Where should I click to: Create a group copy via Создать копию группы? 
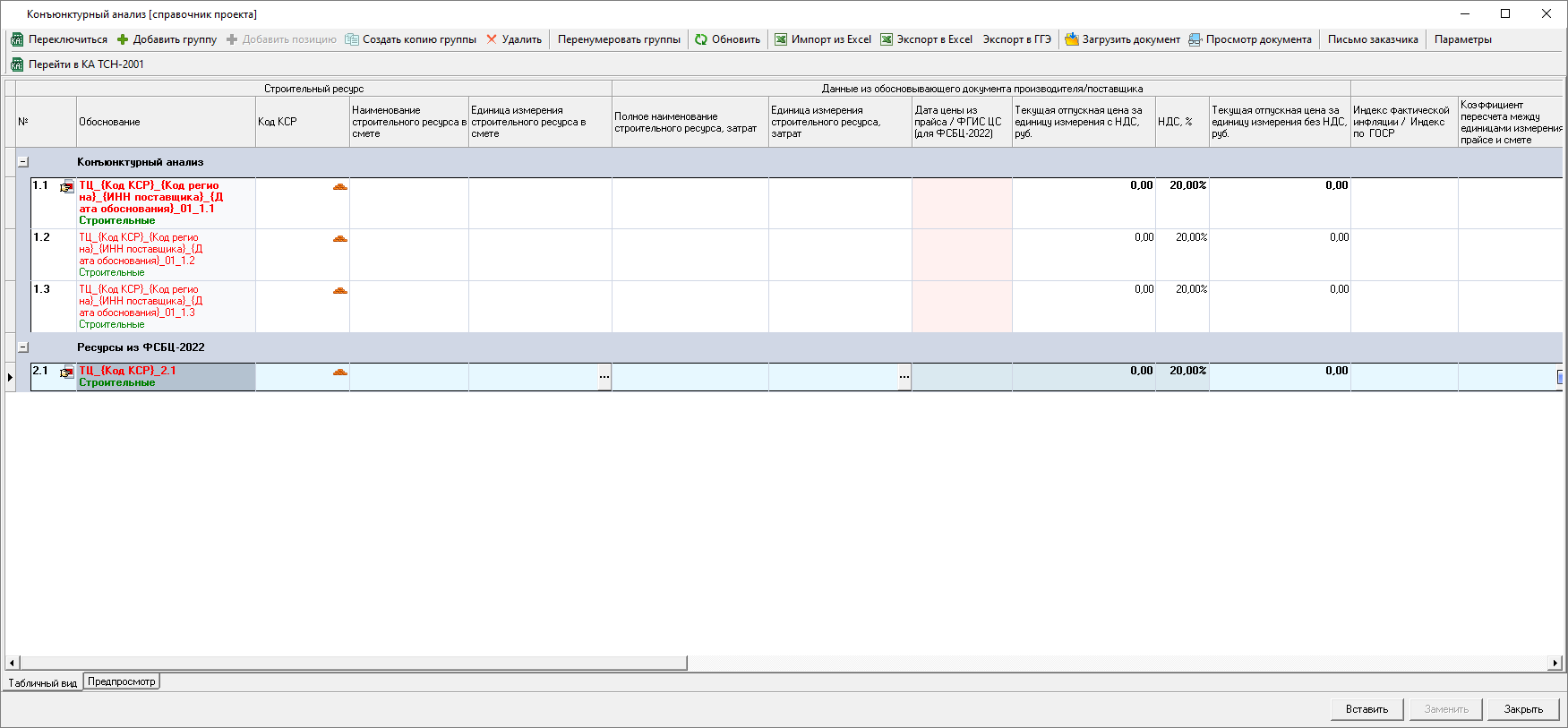(411, 39)
